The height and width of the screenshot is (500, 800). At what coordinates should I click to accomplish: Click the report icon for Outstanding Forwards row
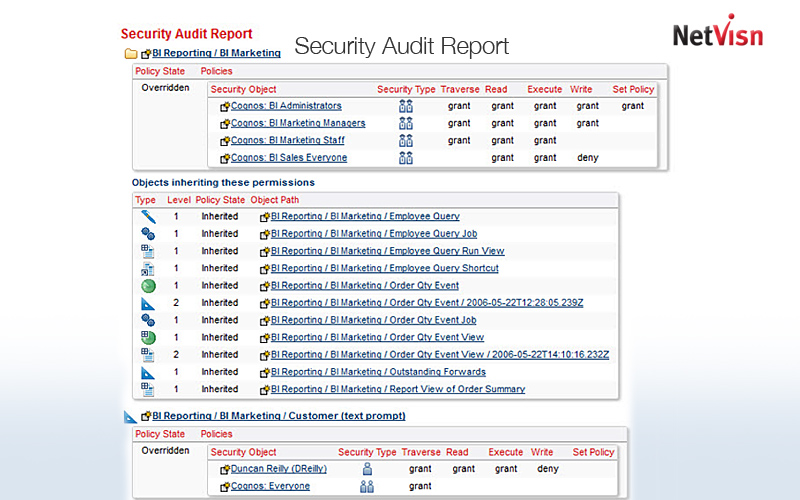tap(148, 372)
